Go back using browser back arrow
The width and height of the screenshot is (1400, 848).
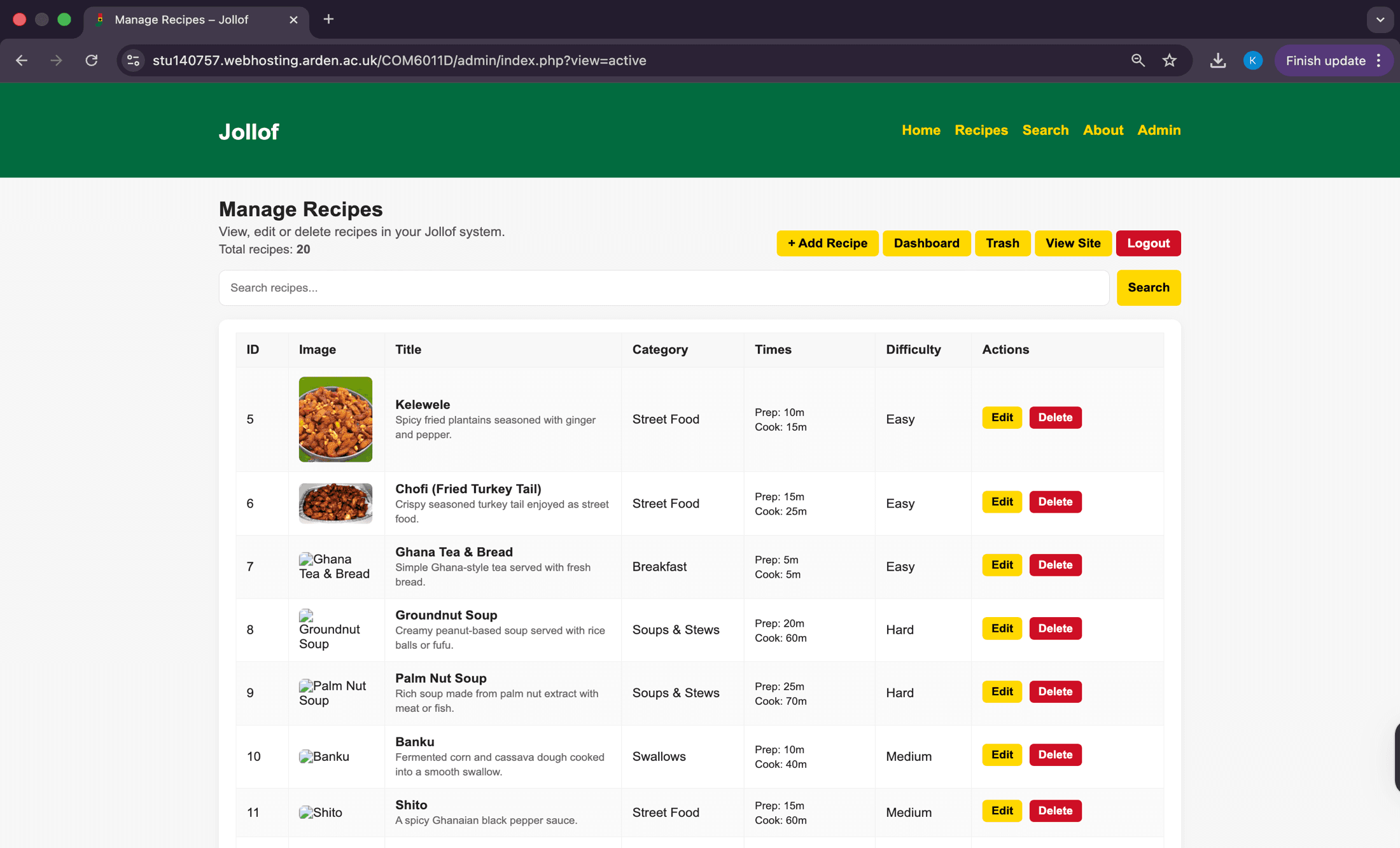[x=22, y=60]
